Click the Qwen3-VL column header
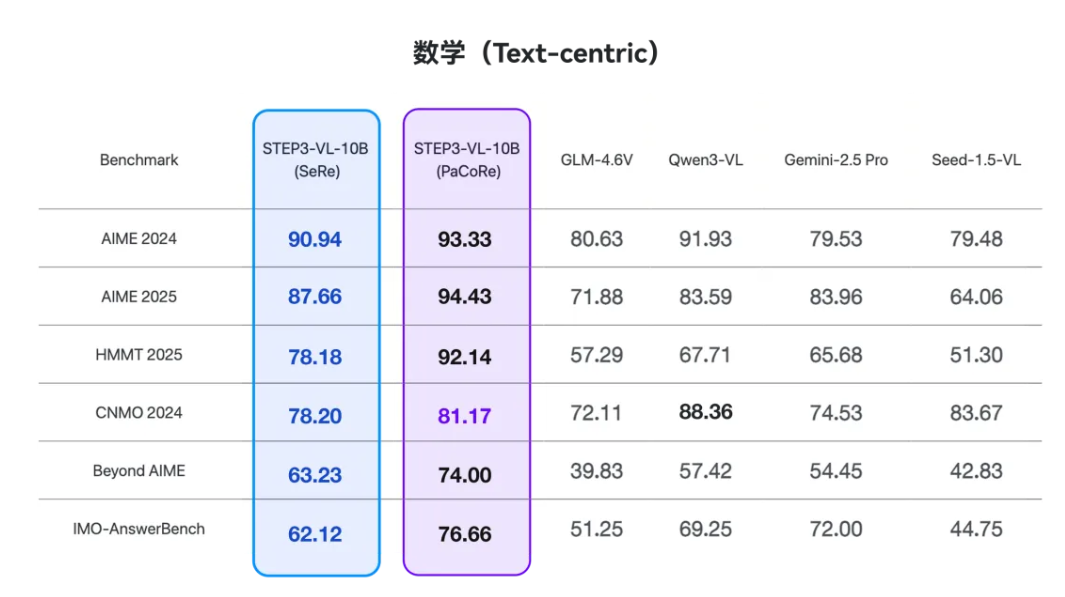 pyautogui.click(x=705, y=160)
